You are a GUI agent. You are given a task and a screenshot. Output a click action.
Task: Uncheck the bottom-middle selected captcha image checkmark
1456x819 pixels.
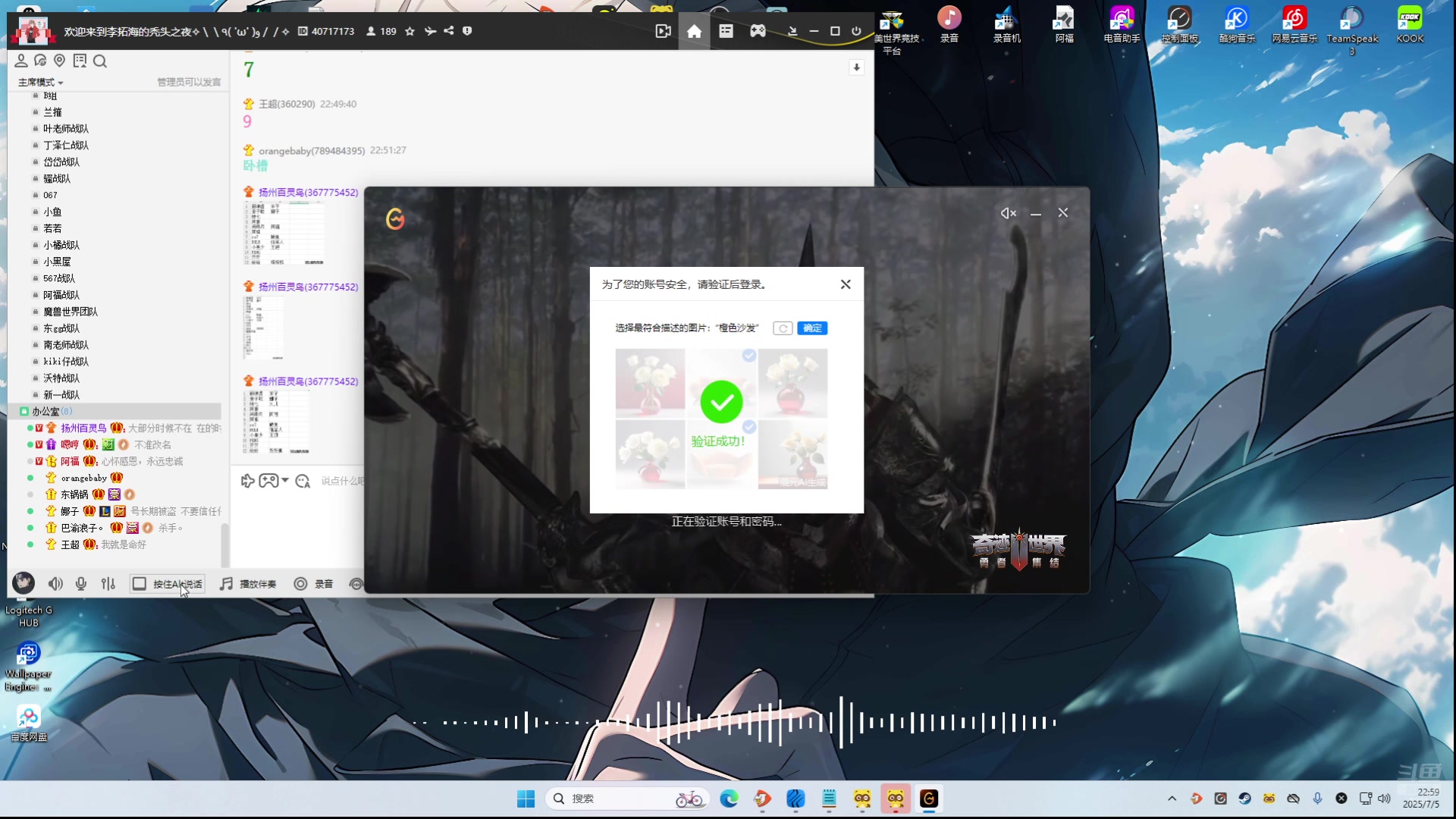(749, 427)
